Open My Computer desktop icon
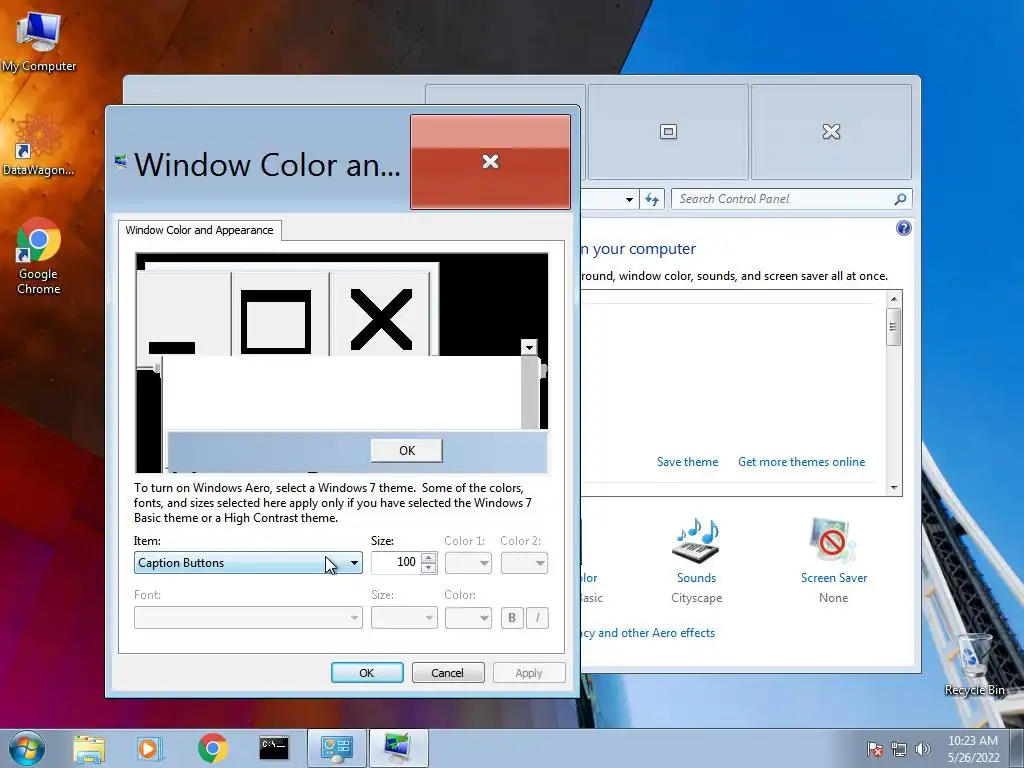This screenshot has width=1024, height=768. pyautogui.click(x=39, y=42)
